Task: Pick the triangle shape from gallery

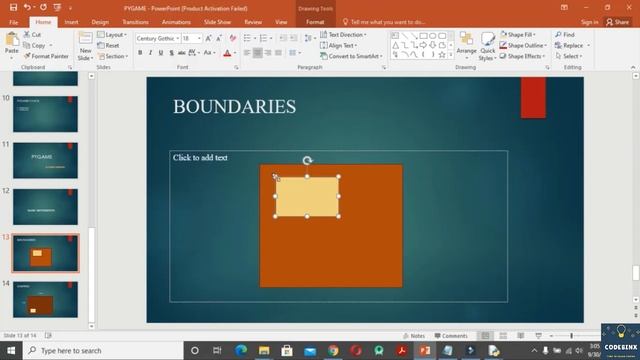Action: click(x=395, y=45)
